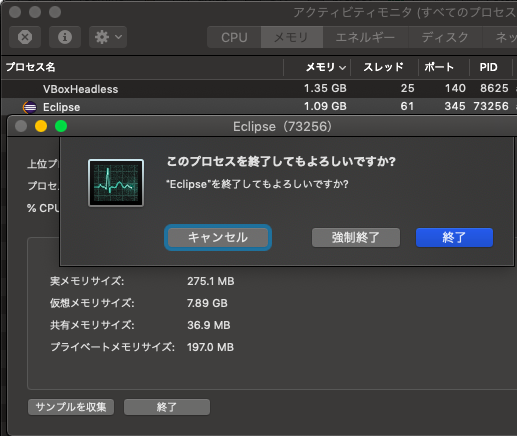The image size is (517, 436).
Task: Click the blue 終了 quit button
Action: click(x=454, y=237)
